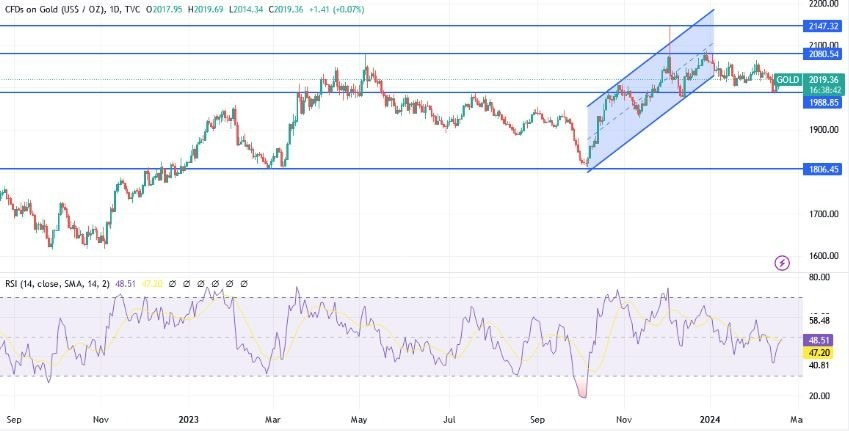Select the 1806.45 horizontal line price label
This screenshot has height=431, width=849.
point(822,169)
